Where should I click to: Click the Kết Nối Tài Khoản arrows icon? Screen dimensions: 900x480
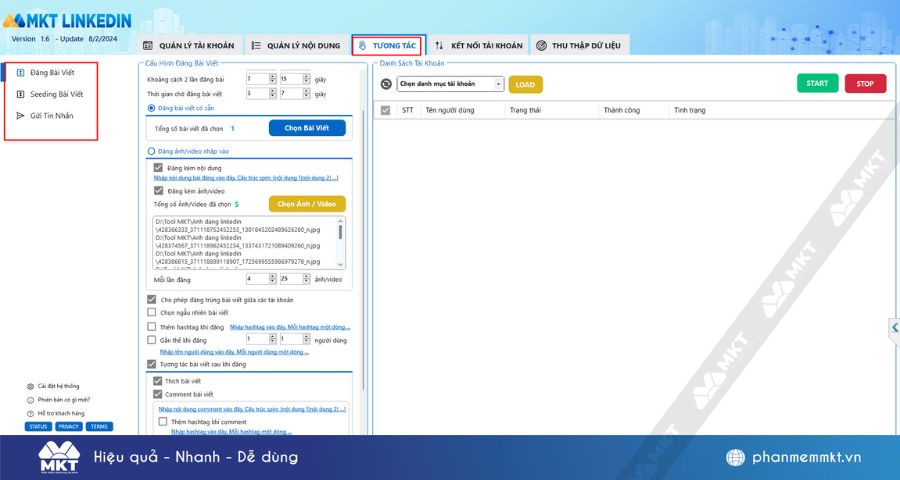(x=439, y=45)
